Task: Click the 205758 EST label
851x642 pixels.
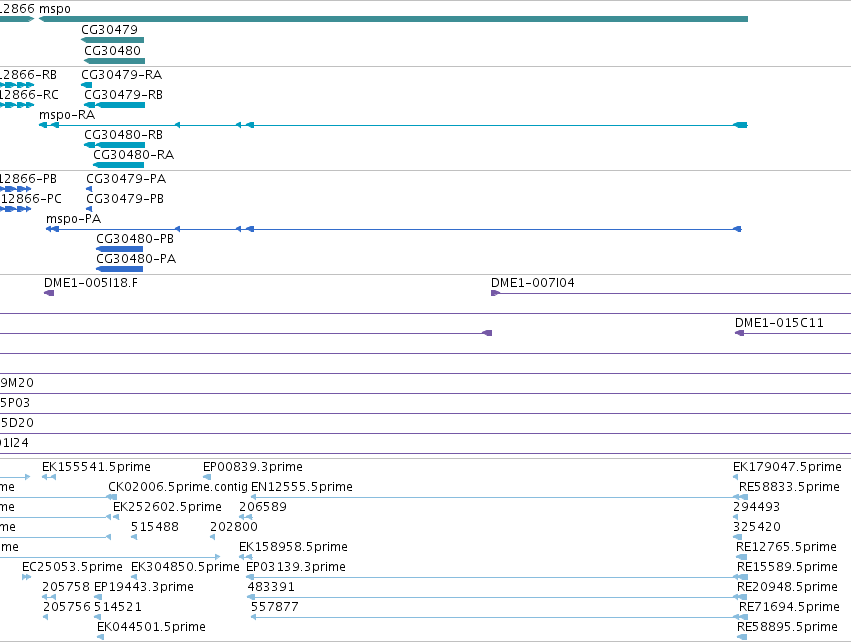Action: point(66,587)
